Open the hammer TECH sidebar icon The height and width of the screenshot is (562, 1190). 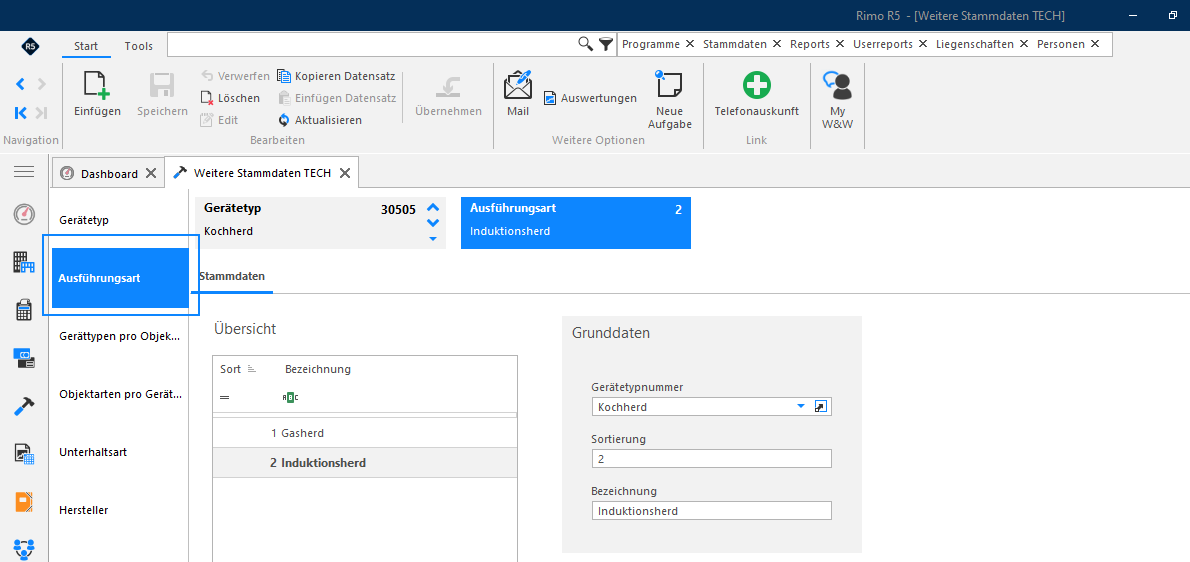tap(24, 407)
